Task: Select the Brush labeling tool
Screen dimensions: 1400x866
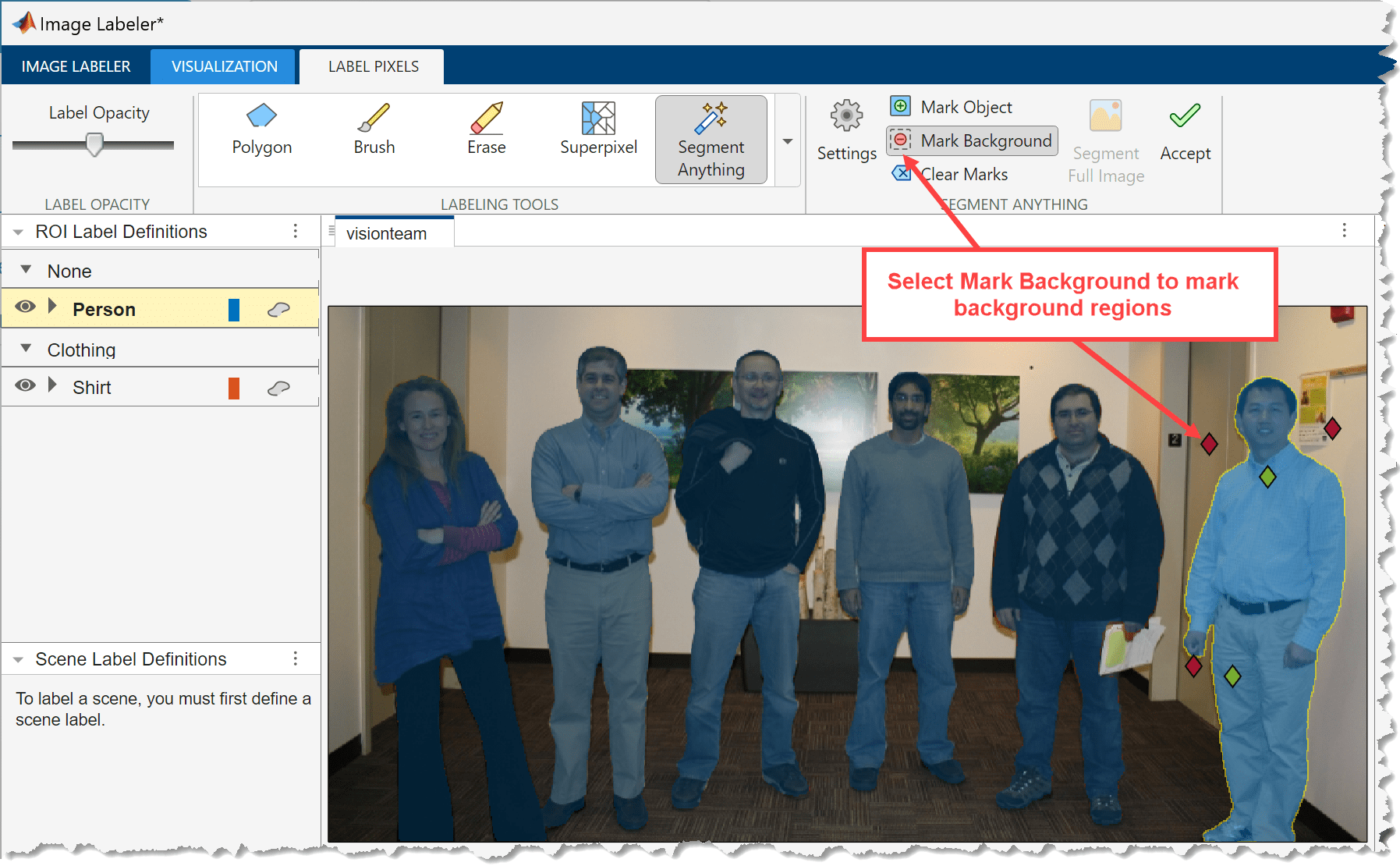Action: click(x=374, y=137)
